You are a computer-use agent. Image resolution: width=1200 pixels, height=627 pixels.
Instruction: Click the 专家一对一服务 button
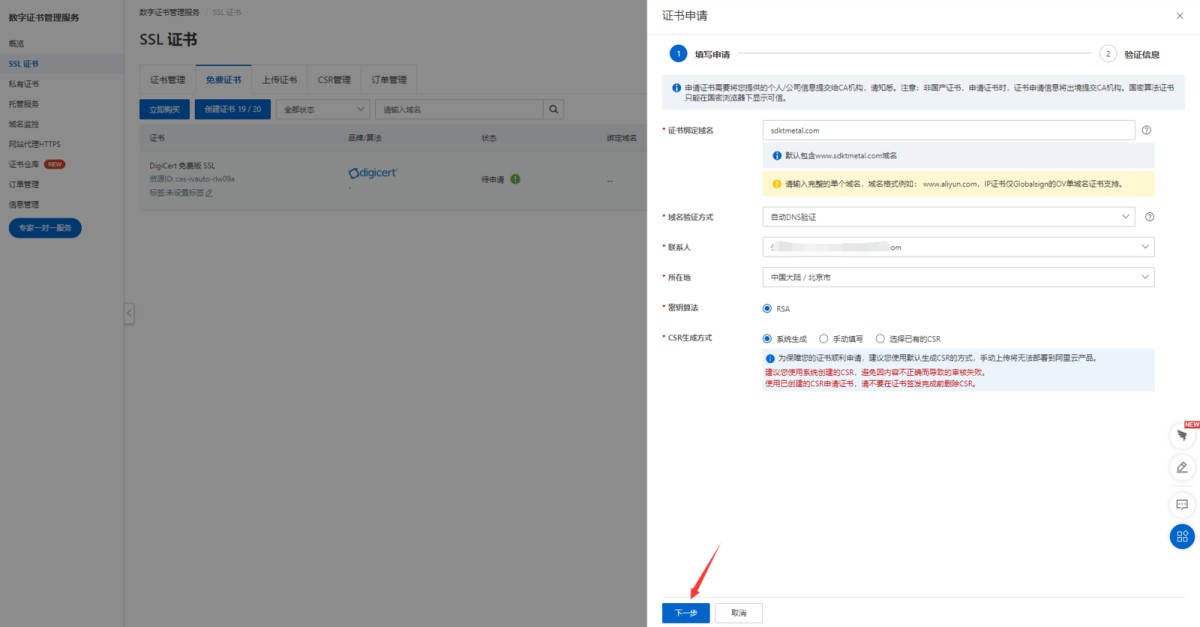[x=45, y=228]
